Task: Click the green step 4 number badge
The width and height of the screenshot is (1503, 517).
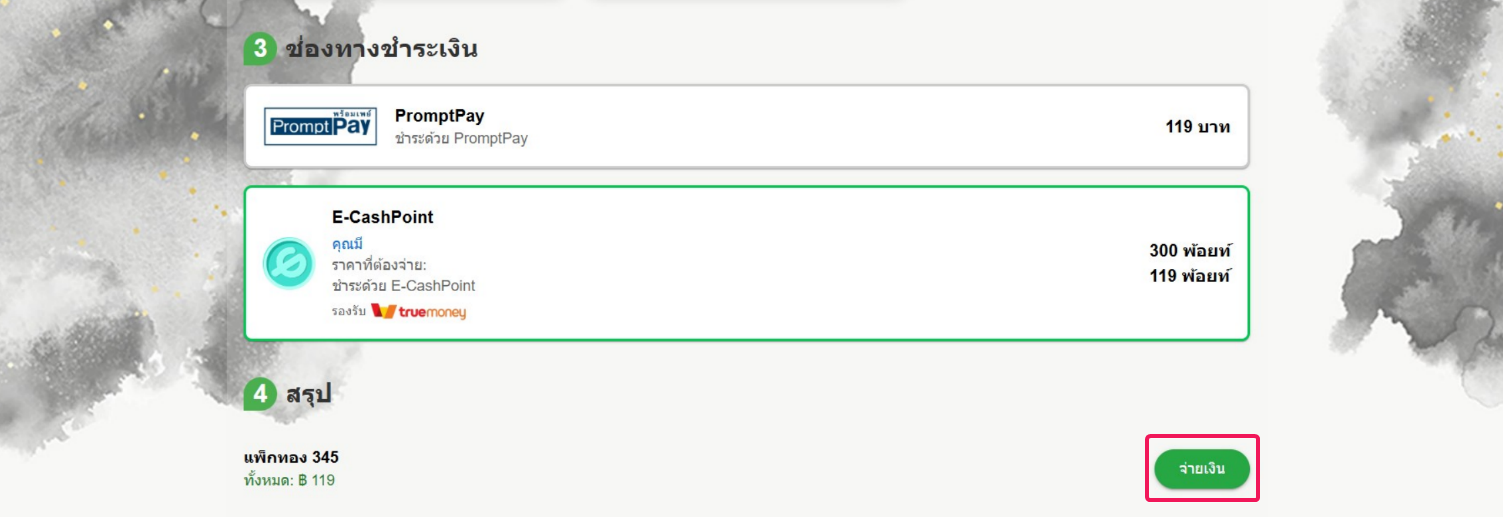Action: point(259,394)
